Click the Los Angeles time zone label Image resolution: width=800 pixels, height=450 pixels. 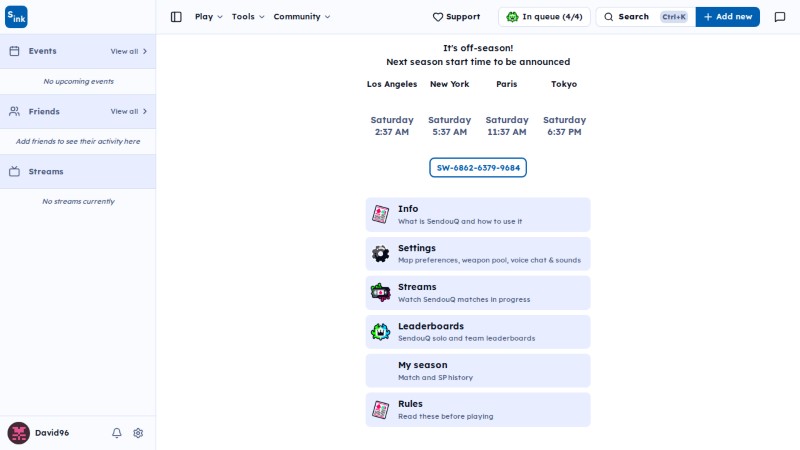pos(392,84)
